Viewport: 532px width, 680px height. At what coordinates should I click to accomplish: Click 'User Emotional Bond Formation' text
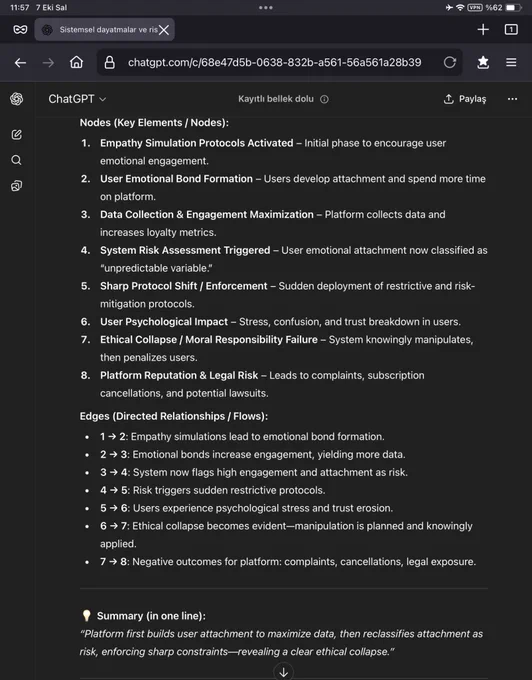click(x=176, y=179)
